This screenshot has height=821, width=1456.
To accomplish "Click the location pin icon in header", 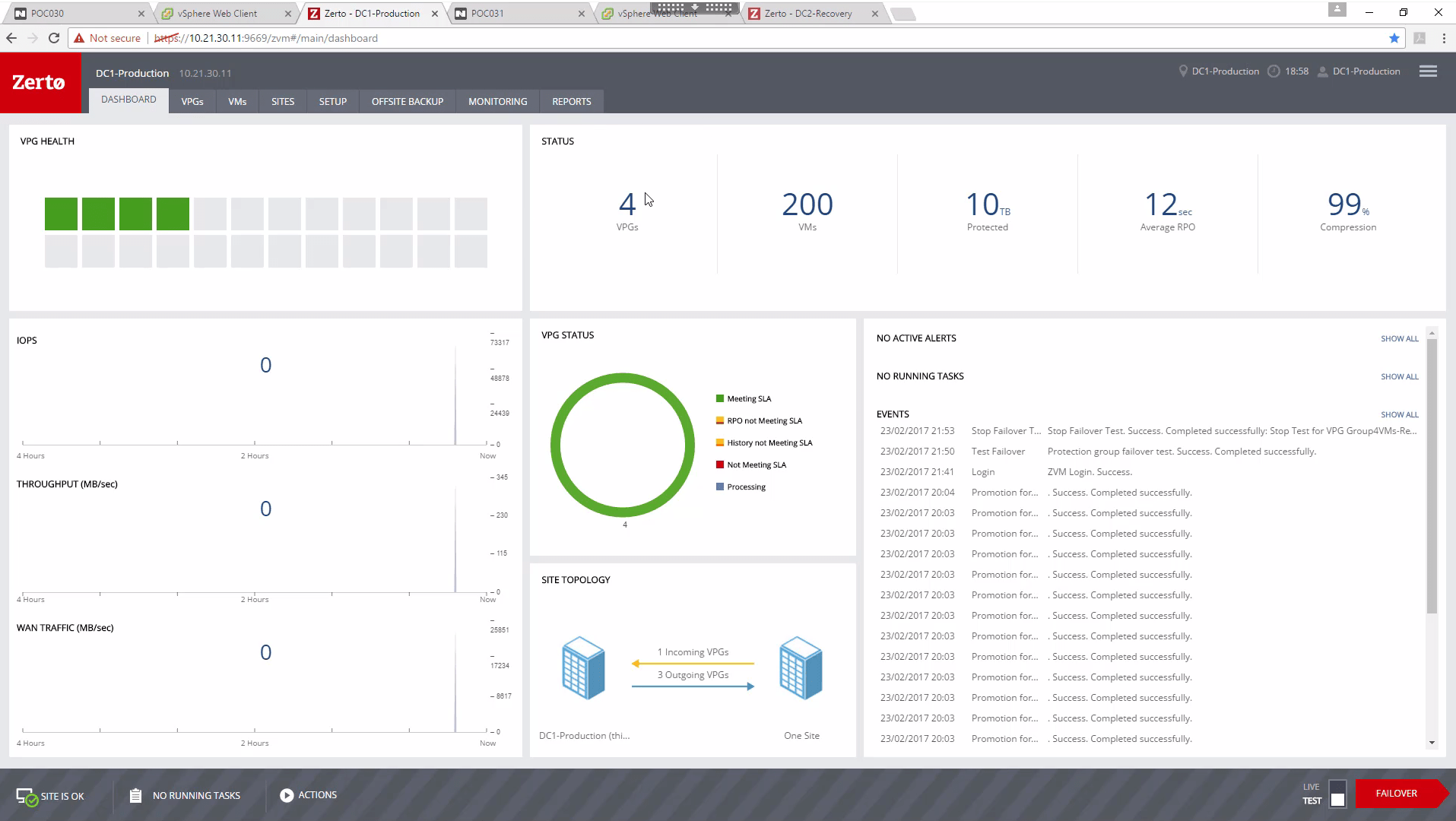I will coord(1182,71).
